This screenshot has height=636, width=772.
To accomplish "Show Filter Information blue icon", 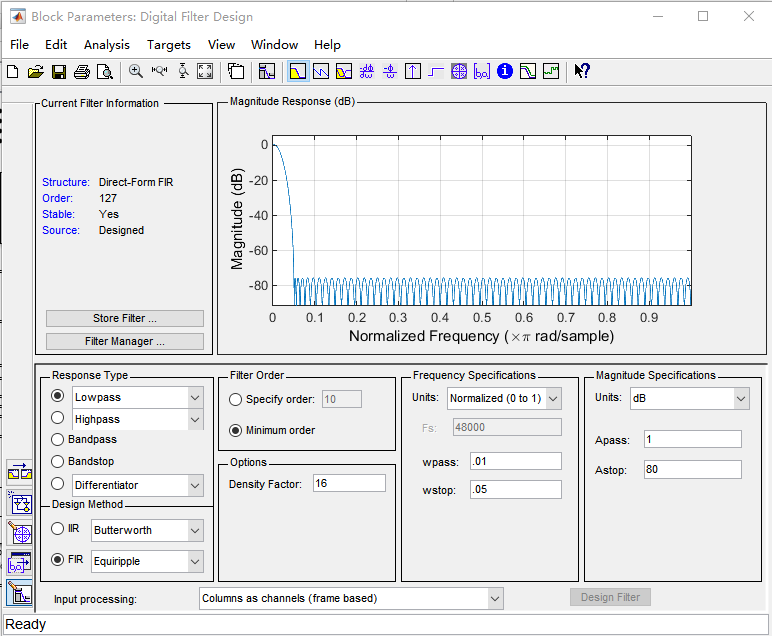I will [x=505, y=71].
